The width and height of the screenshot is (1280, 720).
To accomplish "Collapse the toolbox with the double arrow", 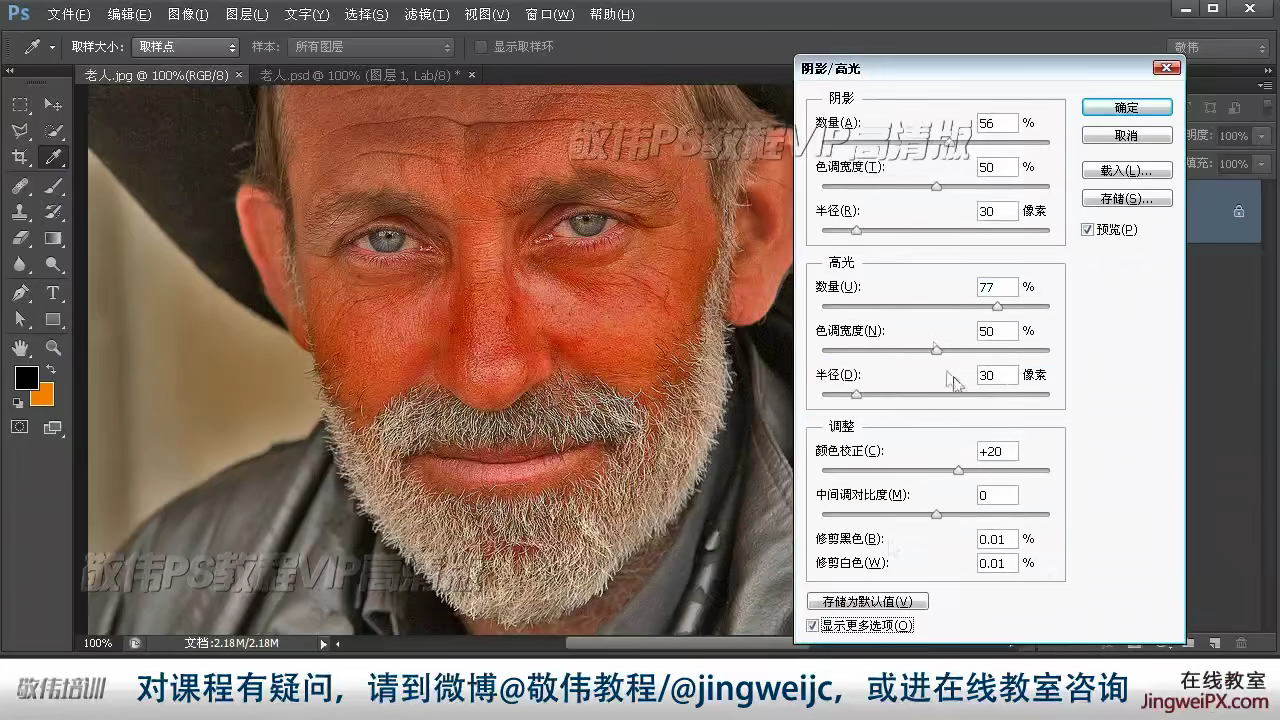I will (x=11, y=71).
